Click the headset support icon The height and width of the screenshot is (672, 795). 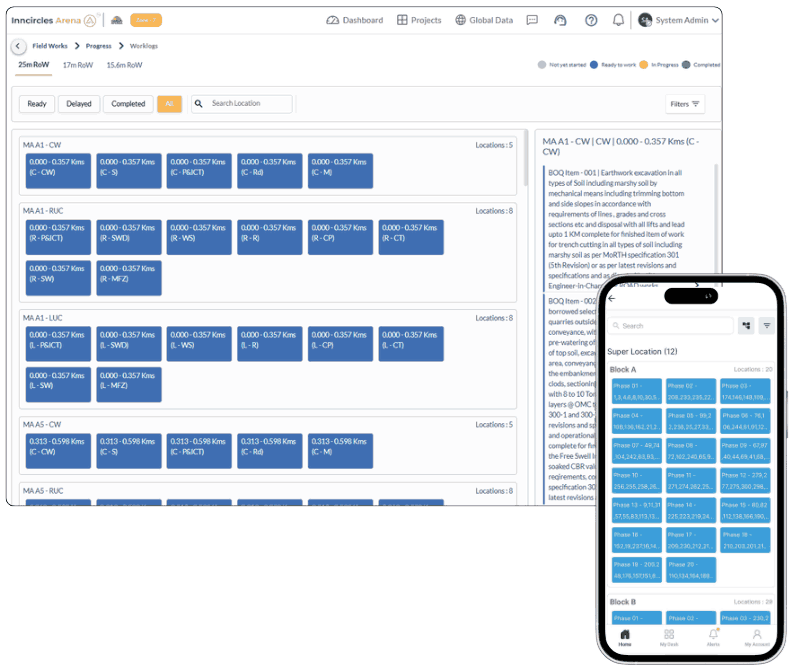click(560, 20)
